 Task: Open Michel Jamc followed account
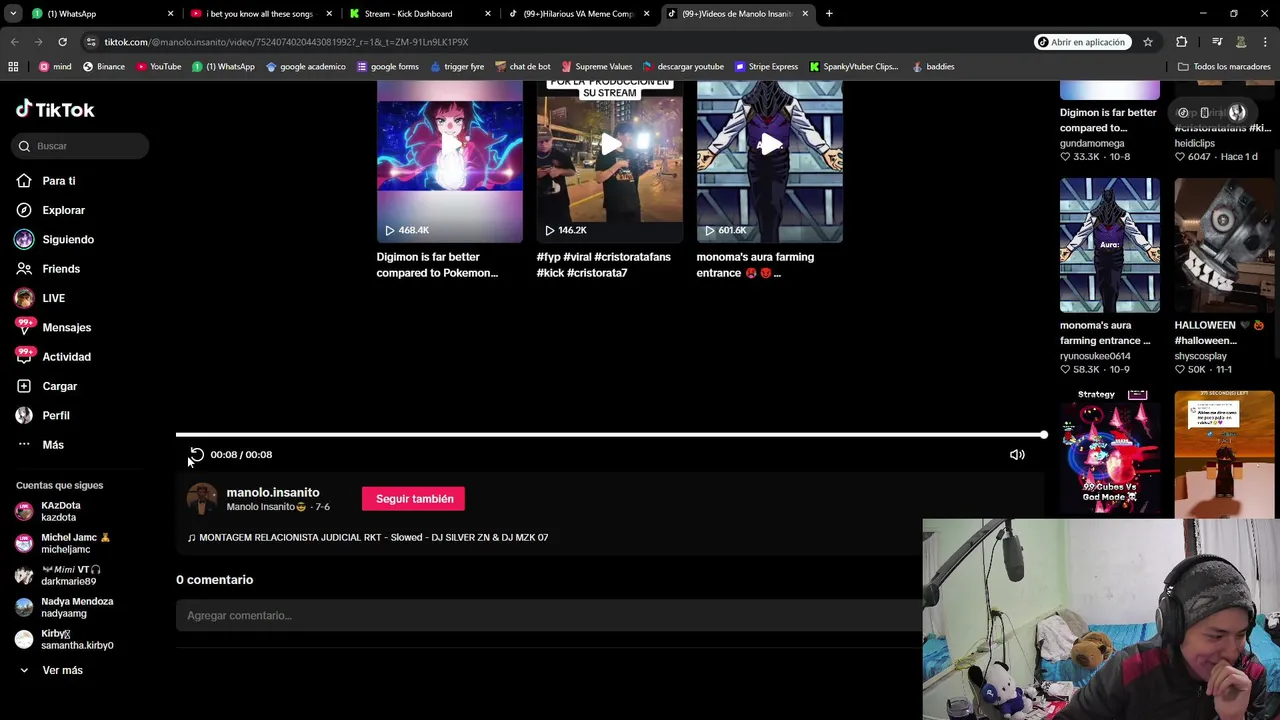[x=62, y=543]
